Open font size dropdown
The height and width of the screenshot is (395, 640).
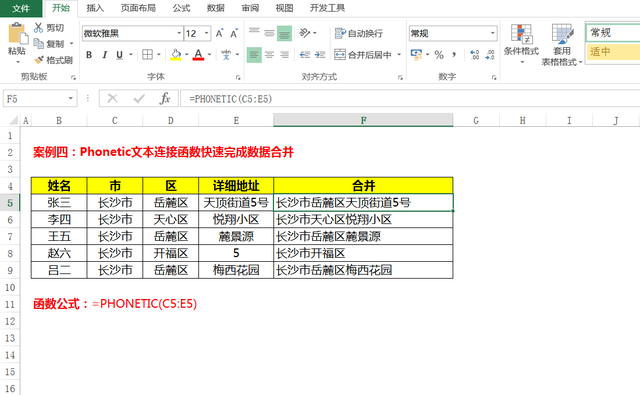coord(207,33)
